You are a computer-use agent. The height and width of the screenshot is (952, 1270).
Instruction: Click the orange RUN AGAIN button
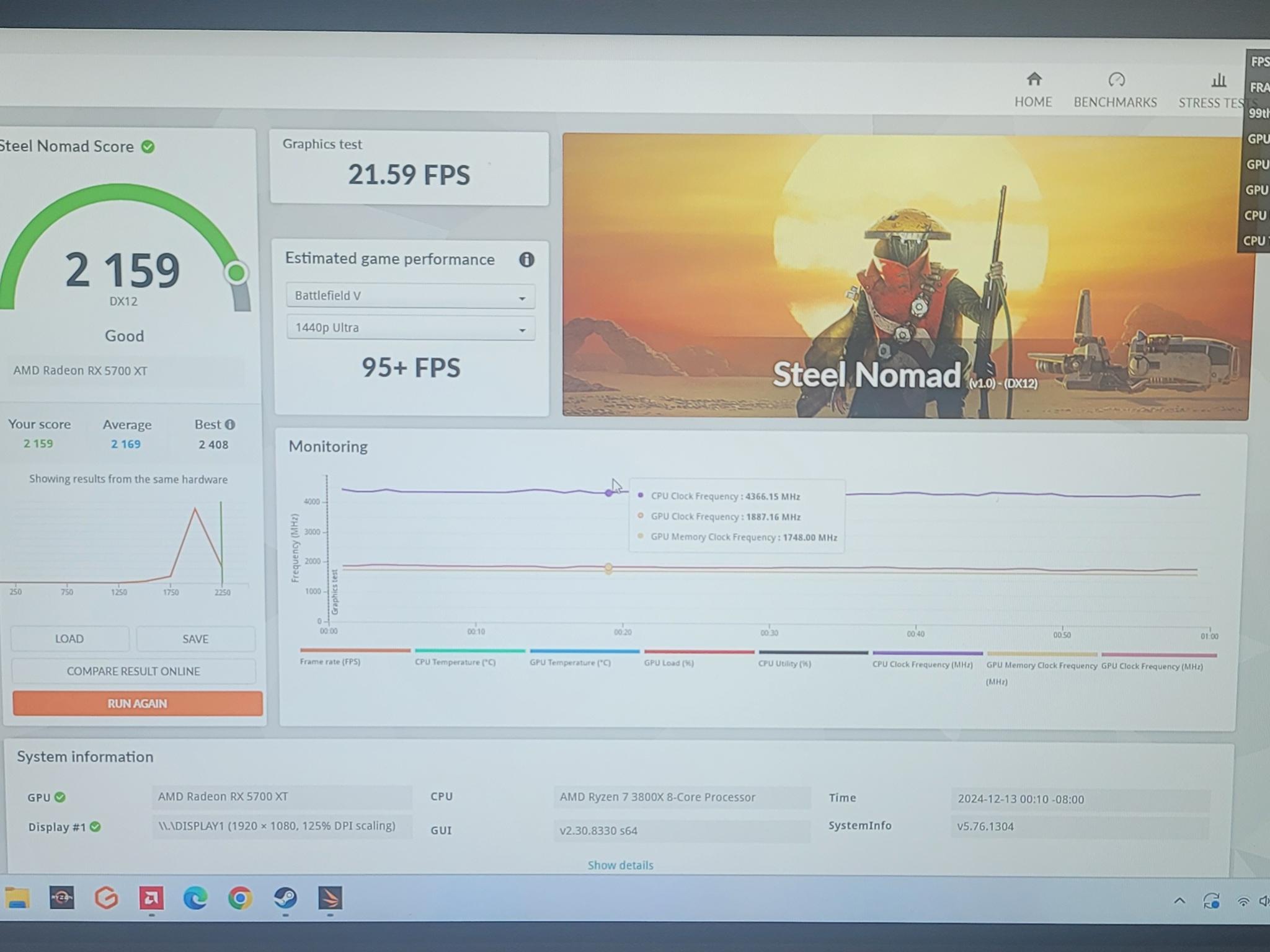pos(137,703)
